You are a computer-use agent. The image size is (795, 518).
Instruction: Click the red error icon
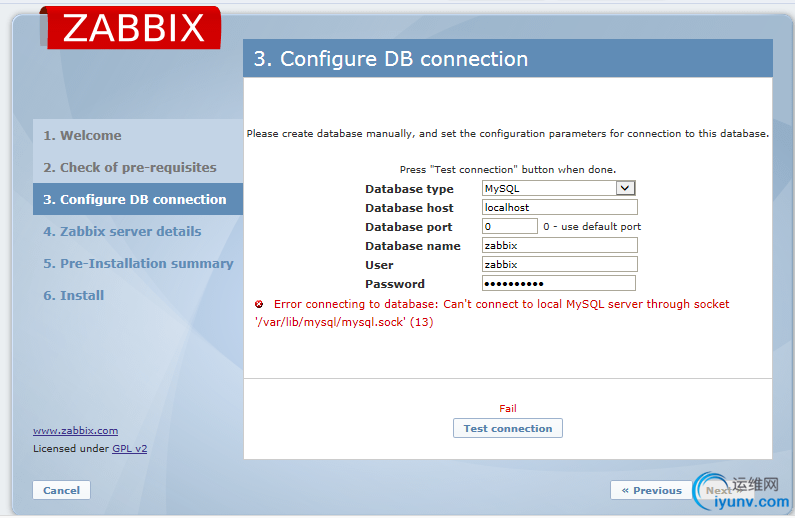[x=259, y=304]
